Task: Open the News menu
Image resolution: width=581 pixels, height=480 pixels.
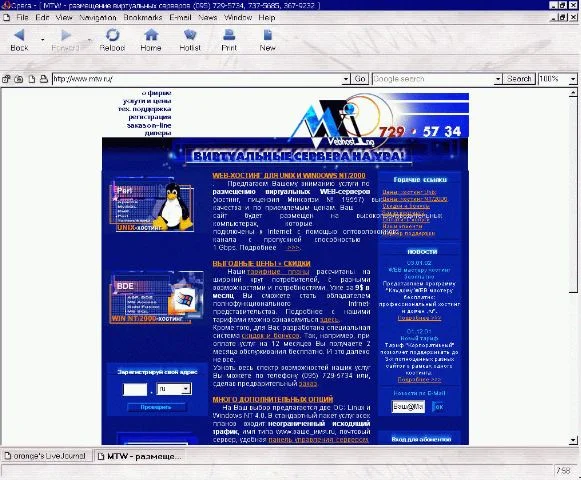Action: click(x=208, y=17)
